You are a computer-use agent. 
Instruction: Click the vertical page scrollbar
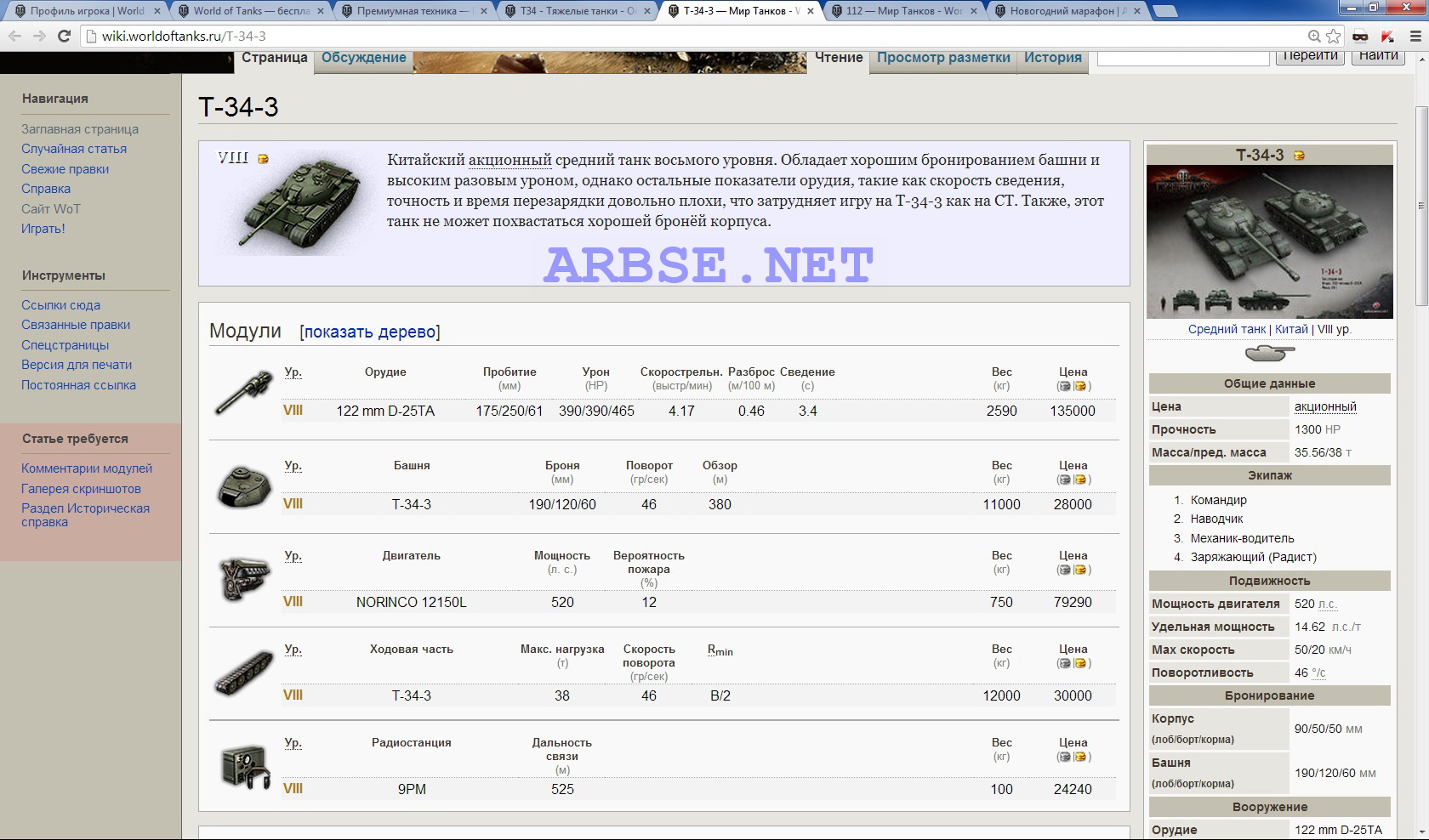coord(1421,204)
